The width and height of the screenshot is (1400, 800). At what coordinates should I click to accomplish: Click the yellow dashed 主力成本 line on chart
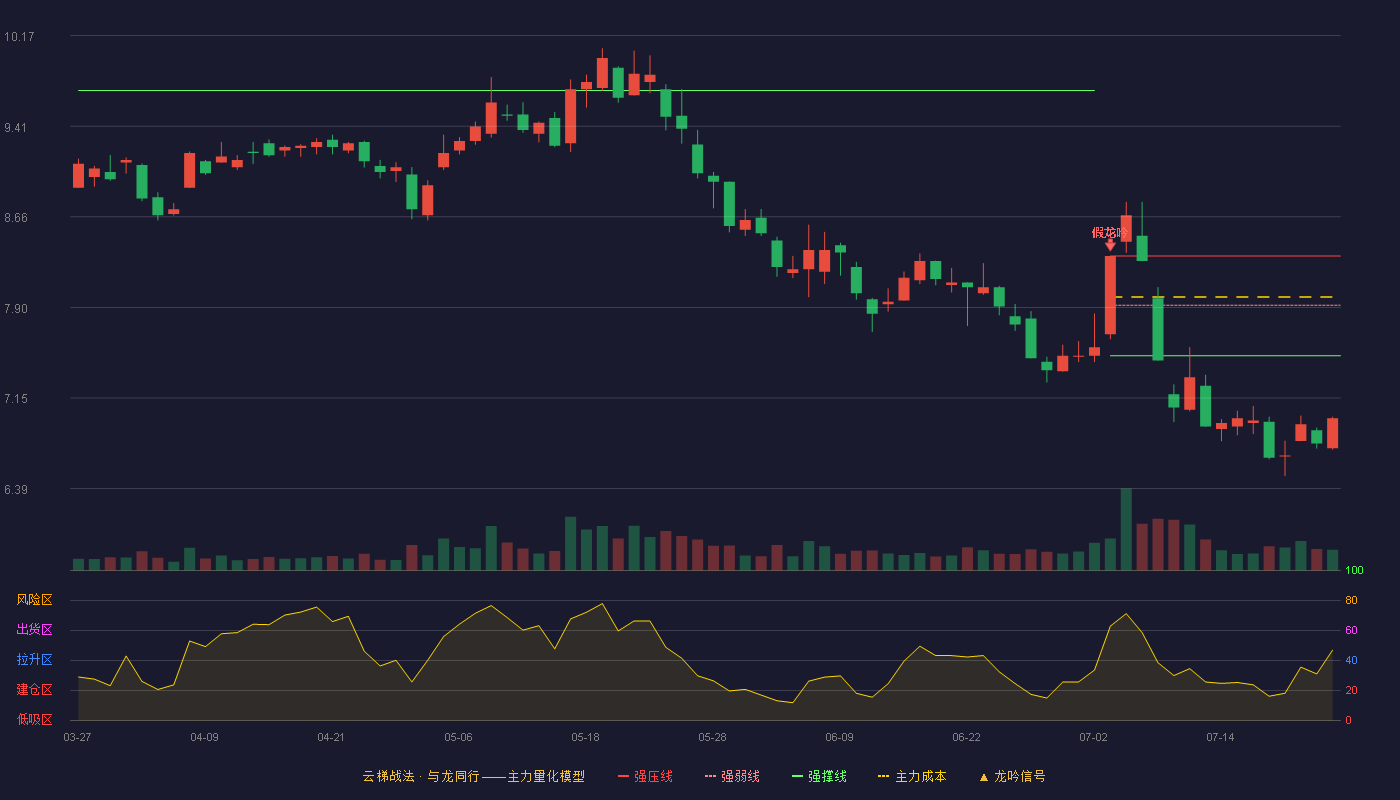click(x=1224, y=297)
